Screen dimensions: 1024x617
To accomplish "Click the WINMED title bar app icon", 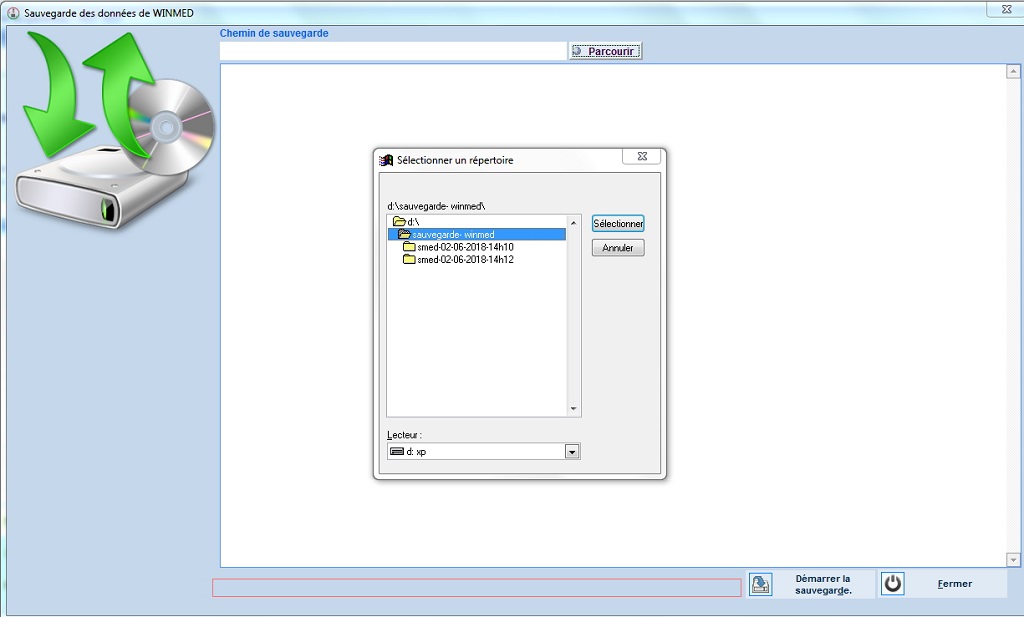I will [x=13, y=12].
